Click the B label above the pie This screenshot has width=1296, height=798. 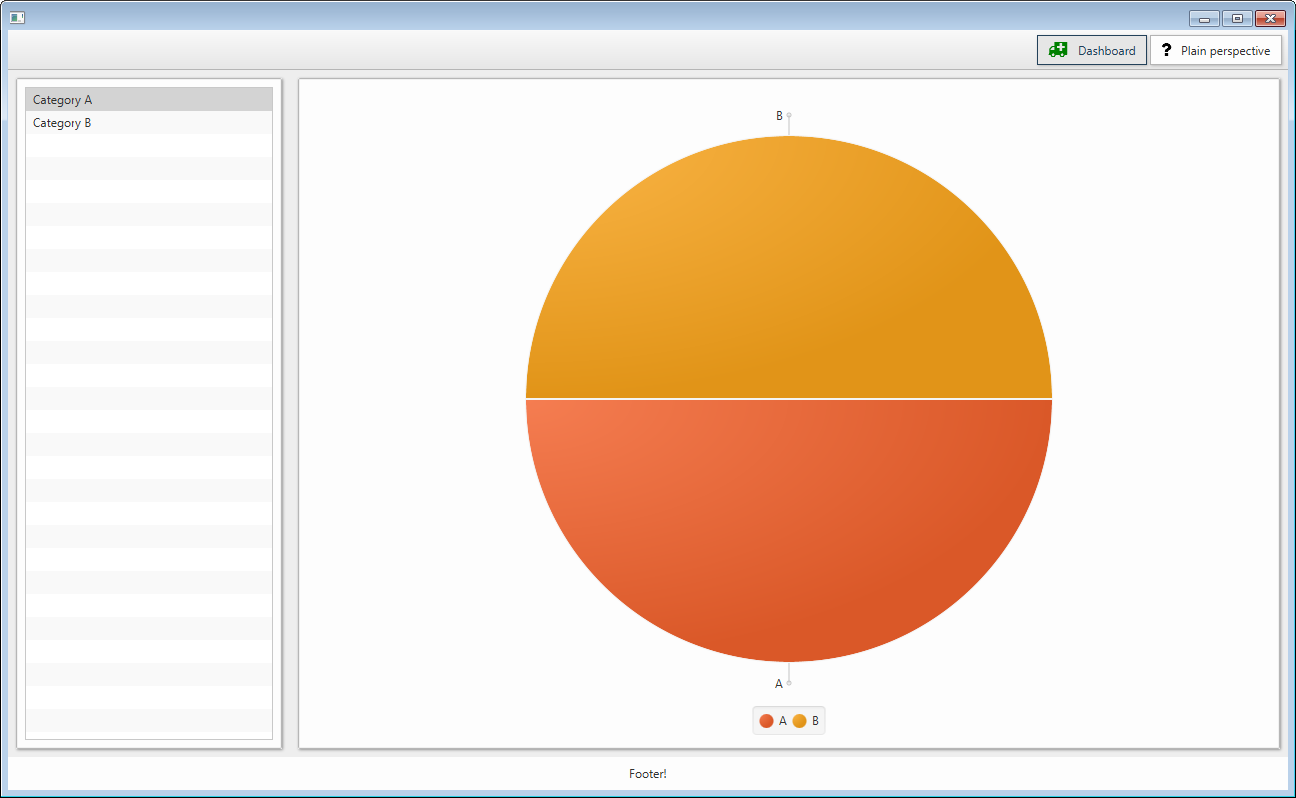click(779, 116)
